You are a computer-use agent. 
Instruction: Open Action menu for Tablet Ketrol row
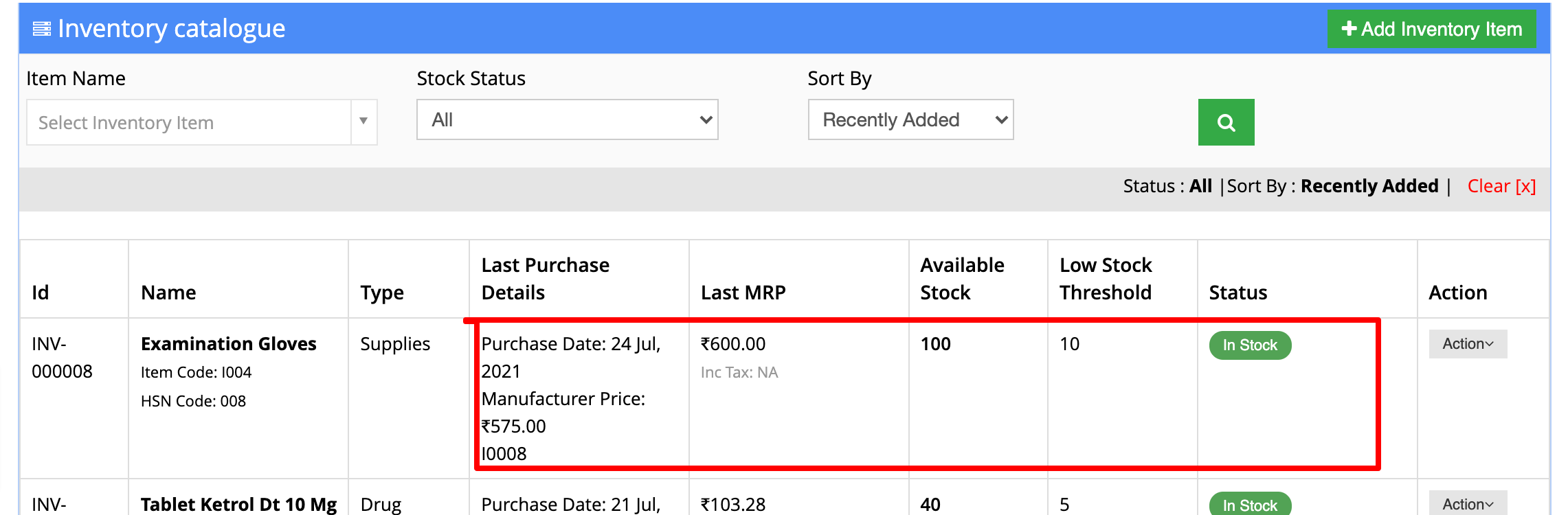tap(1468, 503)
